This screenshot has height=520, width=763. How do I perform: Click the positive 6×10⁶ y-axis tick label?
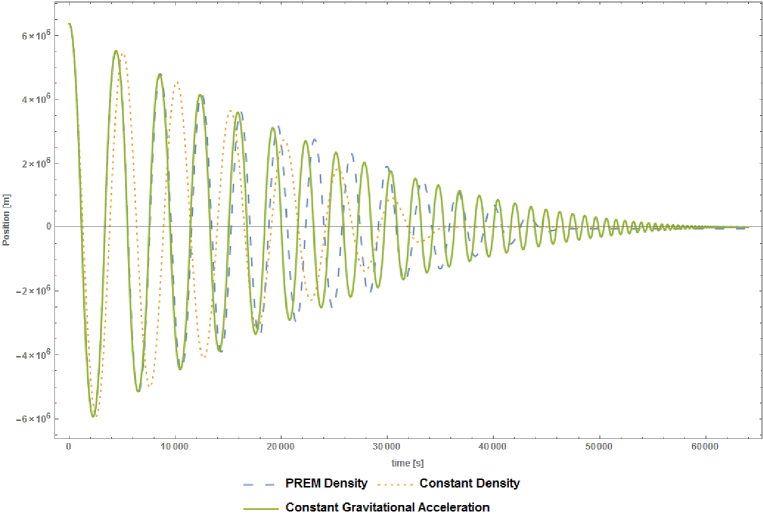pyautogui.click(x=35, y=35)
